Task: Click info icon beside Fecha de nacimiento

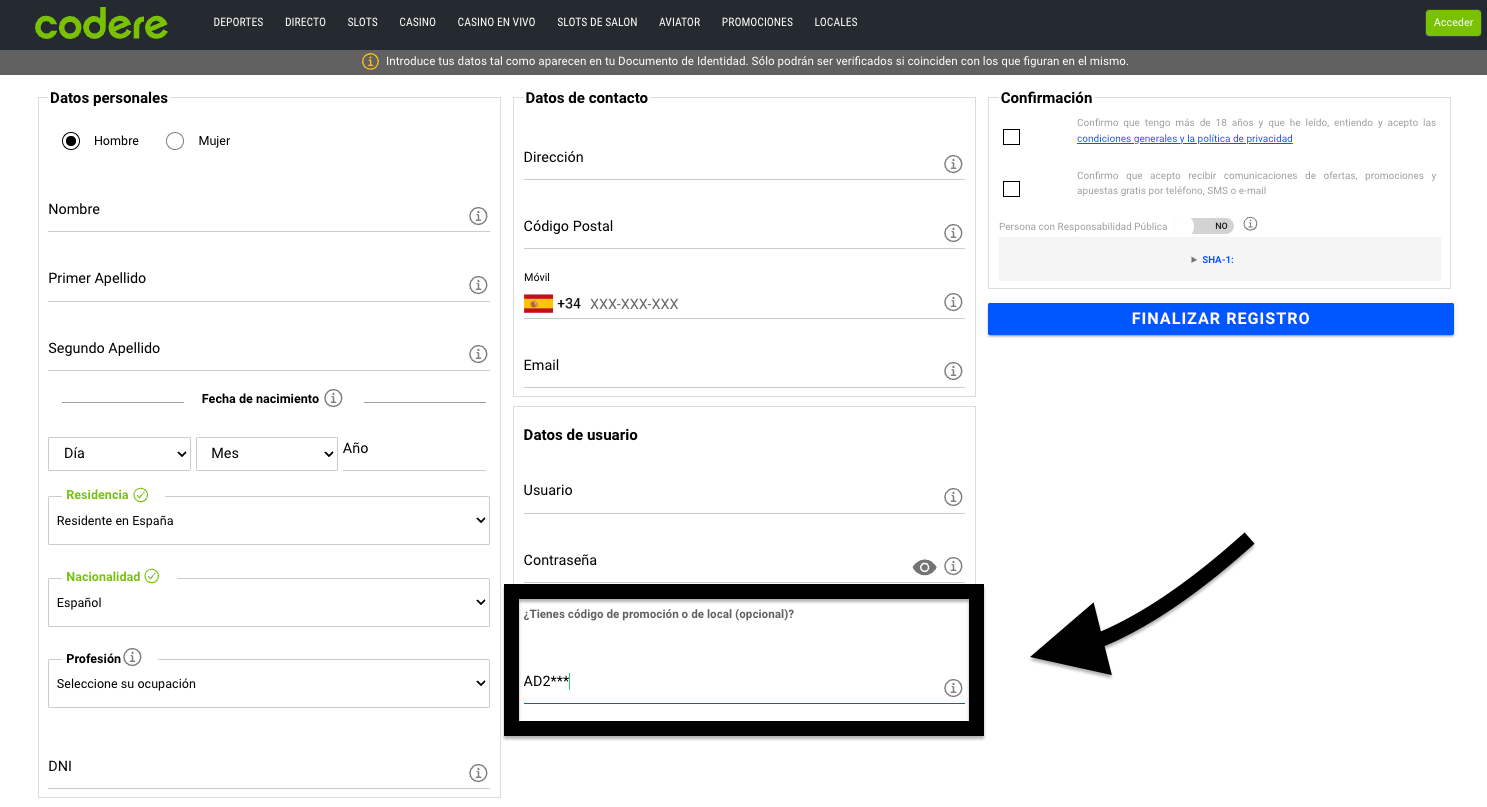Action: pos(334,398)
